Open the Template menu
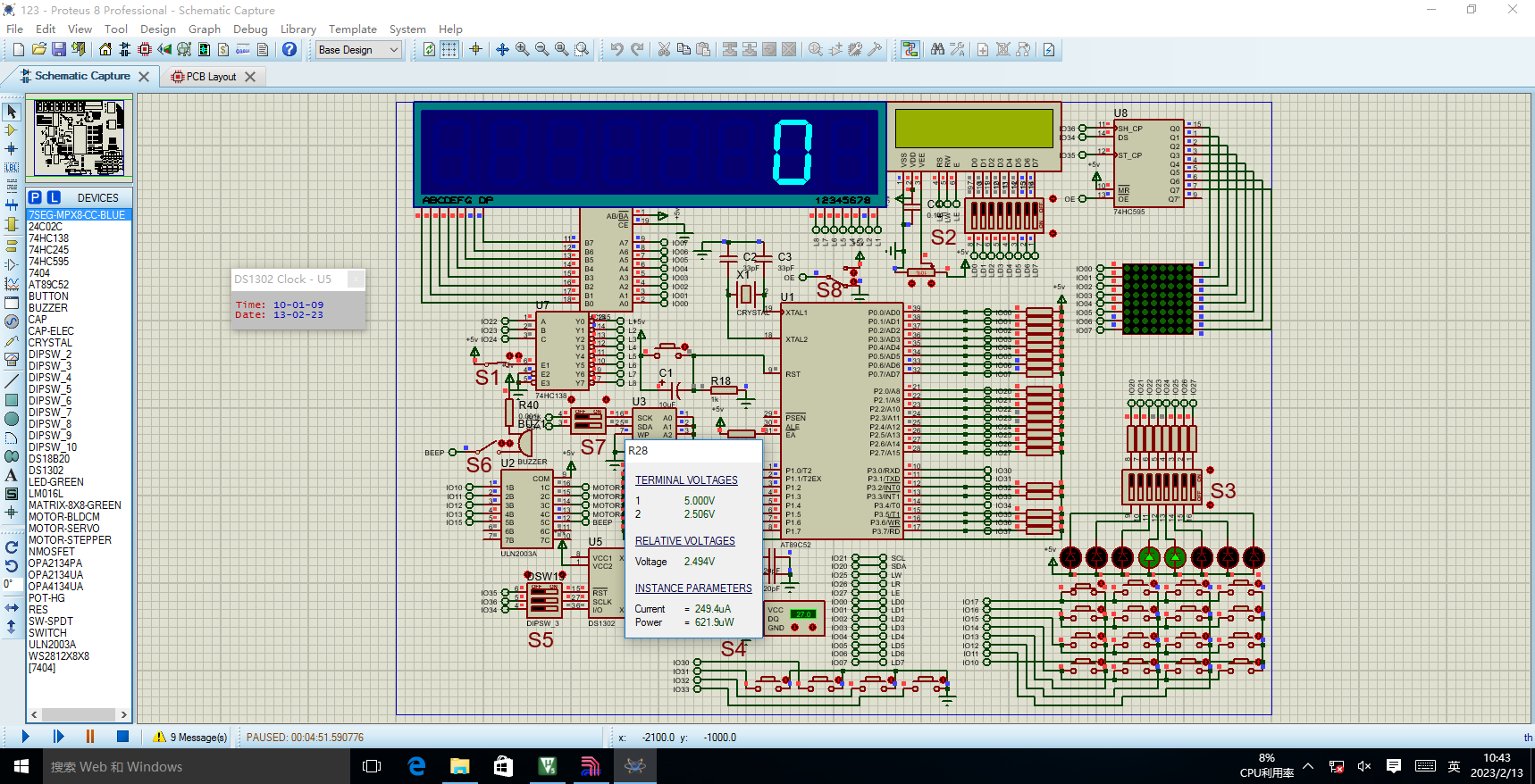The image size is (1535, 784). pyautogui.click(x=352, y=29)
